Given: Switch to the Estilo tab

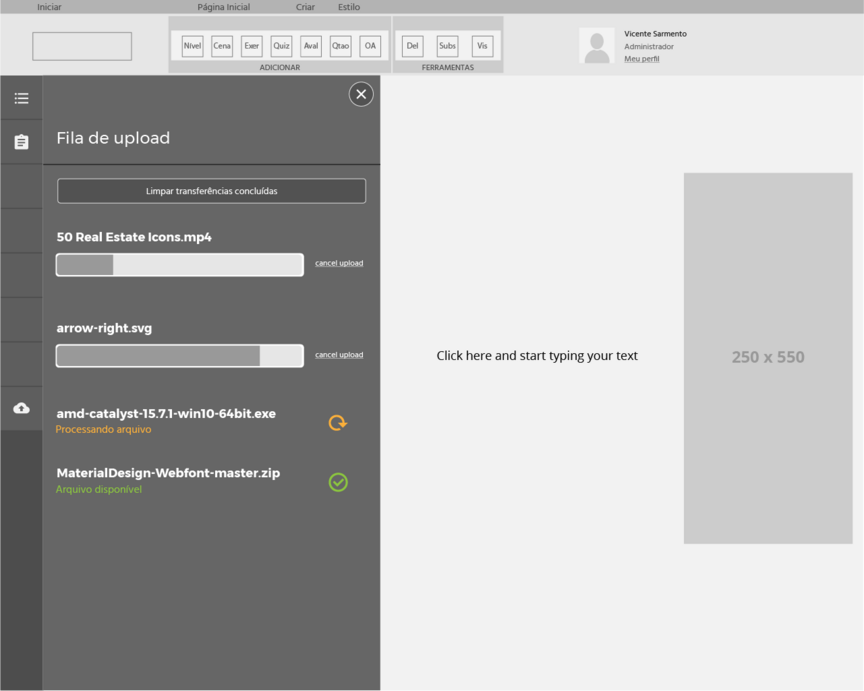Looking at the screenshot, I should (349, 7).
